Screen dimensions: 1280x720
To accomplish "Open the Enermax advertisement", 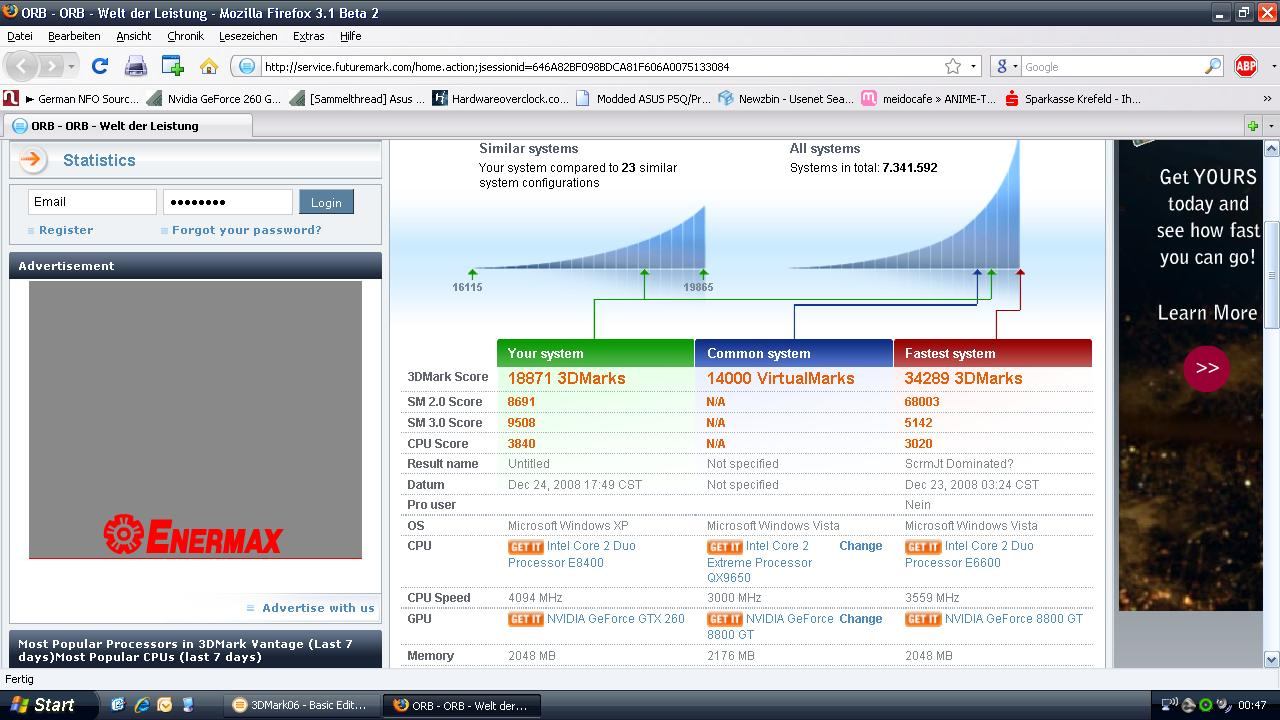I will 195,420.
